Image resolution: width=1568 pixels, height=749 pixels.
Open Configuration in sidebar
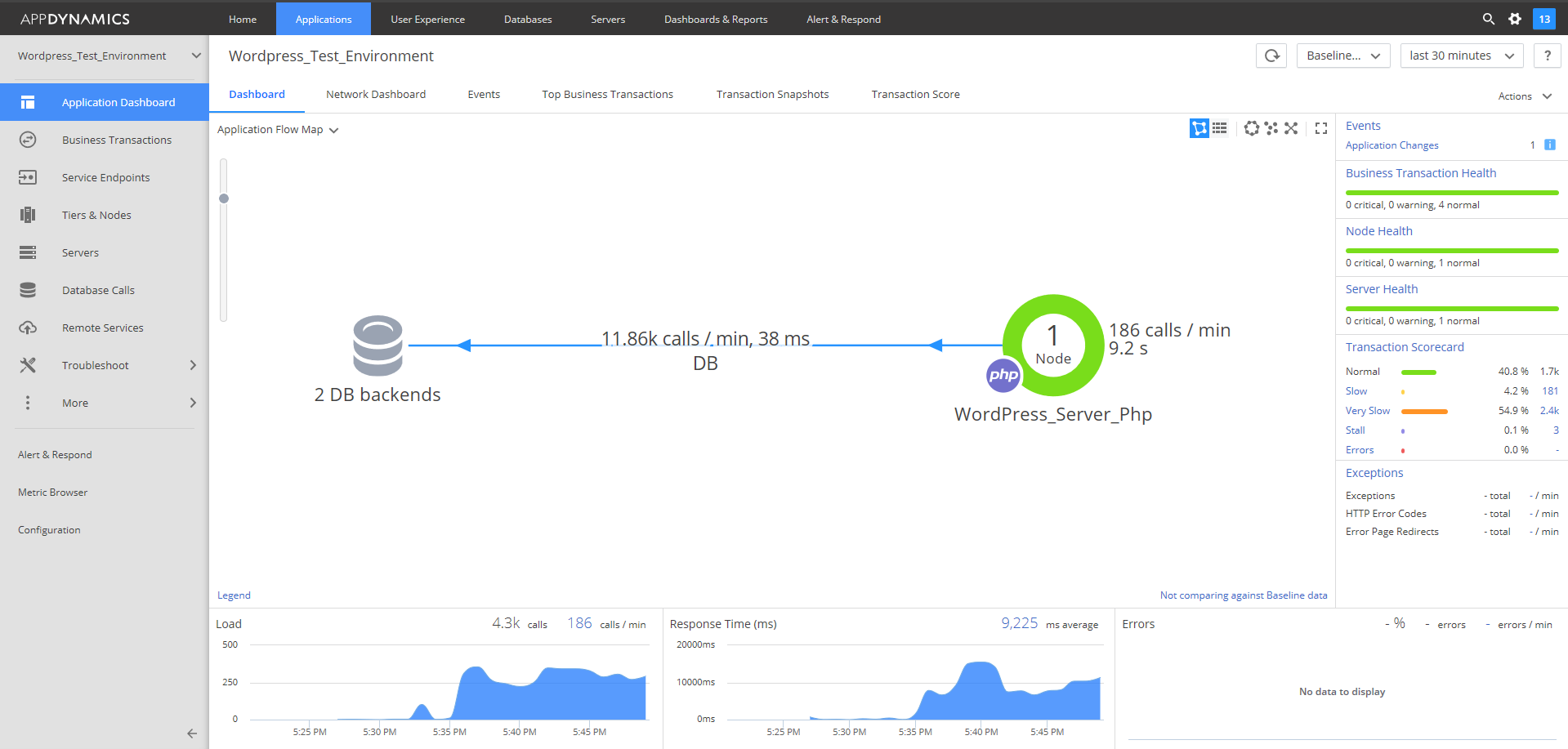pyautogui.click(x=49, y=530)
